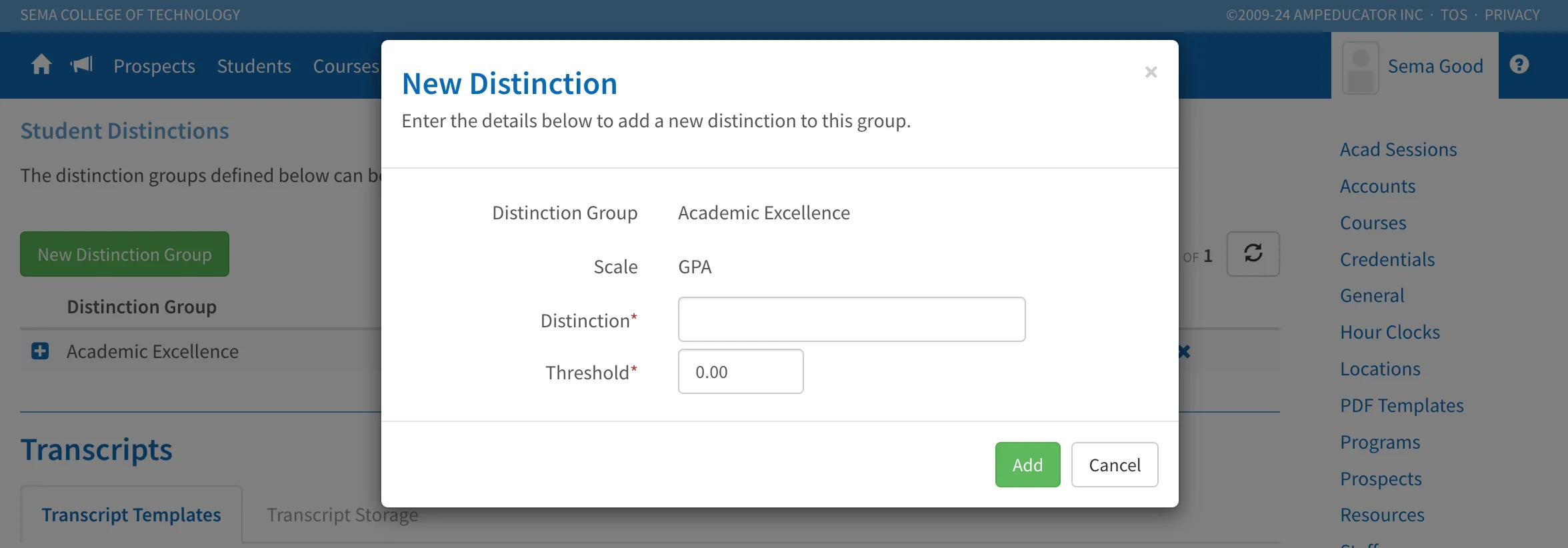Go to Acad Sessions settings
Image resolution: width=1568 pixels, height=548 pixels.
coord(1399,149)
